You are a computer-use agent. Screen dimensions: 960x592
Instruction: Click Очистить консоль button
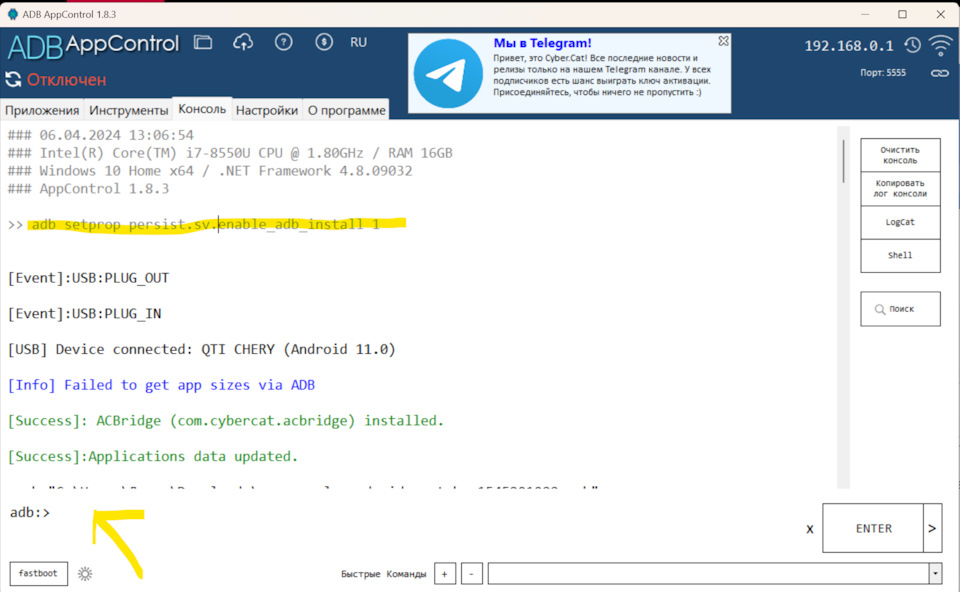coord(900,155)
